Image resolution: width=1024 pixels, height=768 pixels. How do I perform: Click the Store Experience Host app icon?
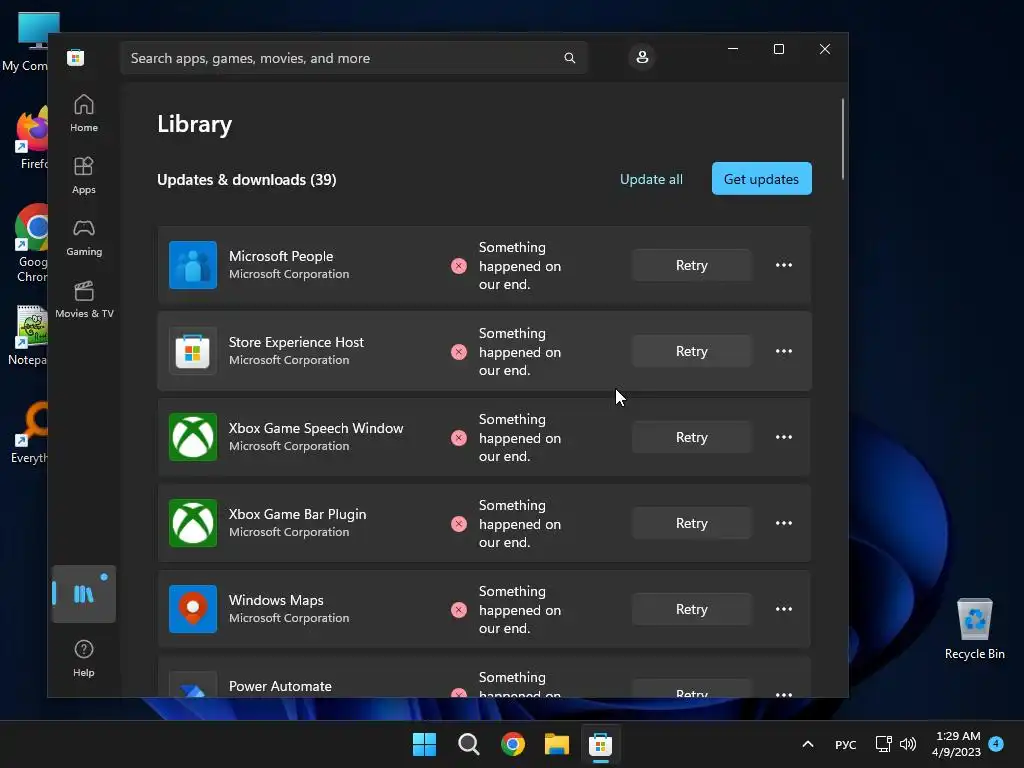[193, 351]
